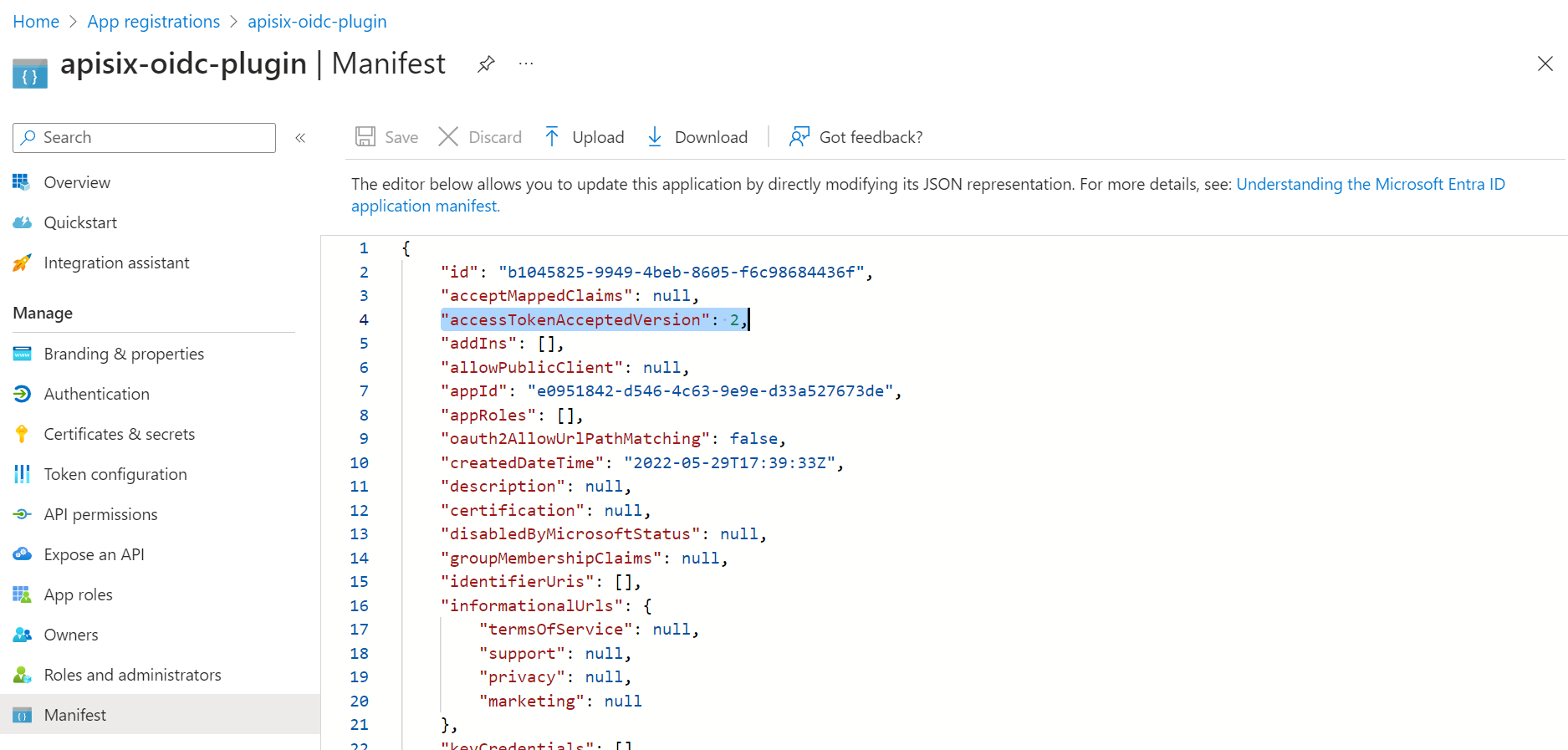The image size is (1568, 750).
Task: Click the Overview grid icon
Action: (x=22, y=182)
